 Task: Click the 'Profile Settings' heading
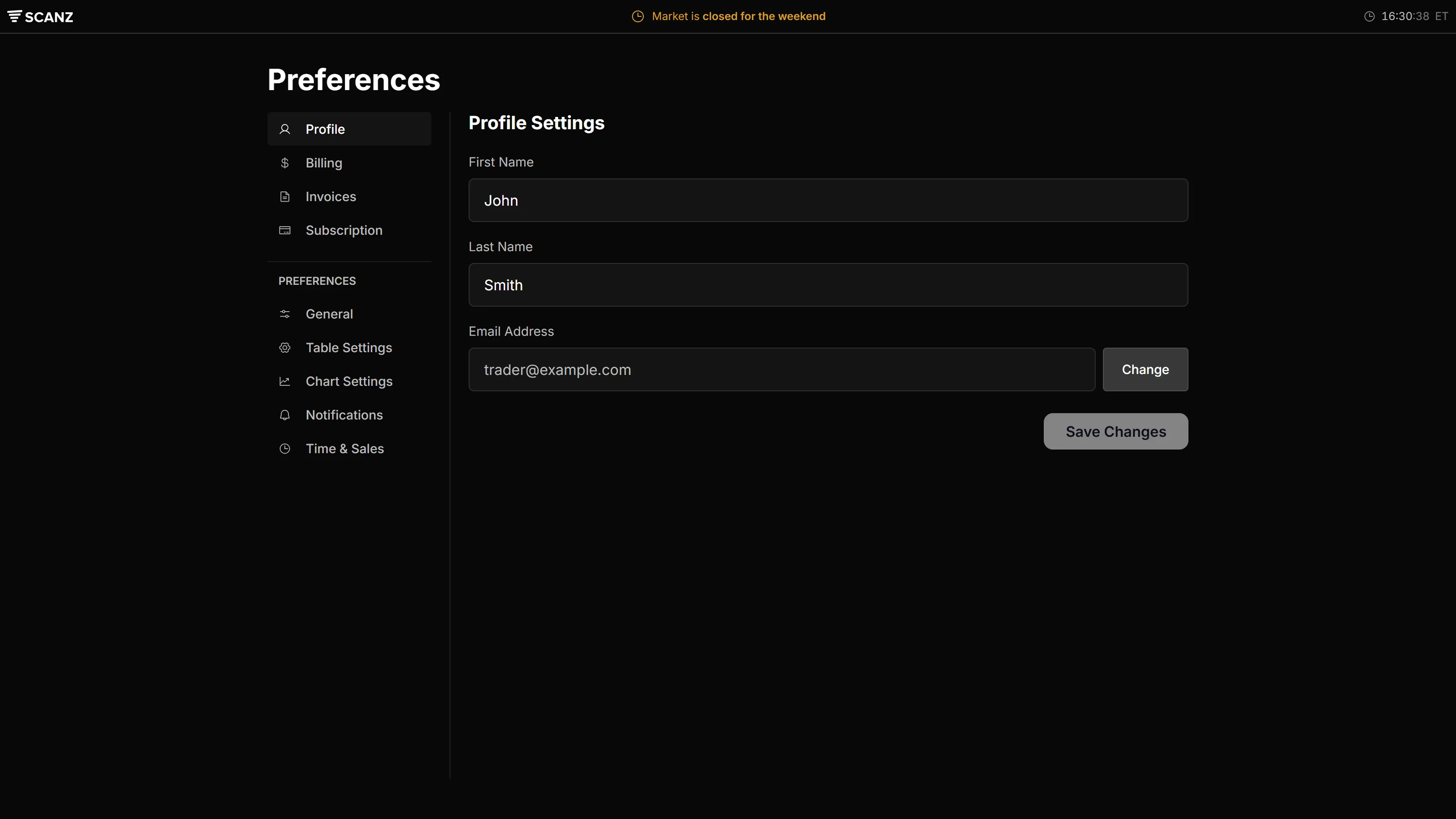coord(536,123)
